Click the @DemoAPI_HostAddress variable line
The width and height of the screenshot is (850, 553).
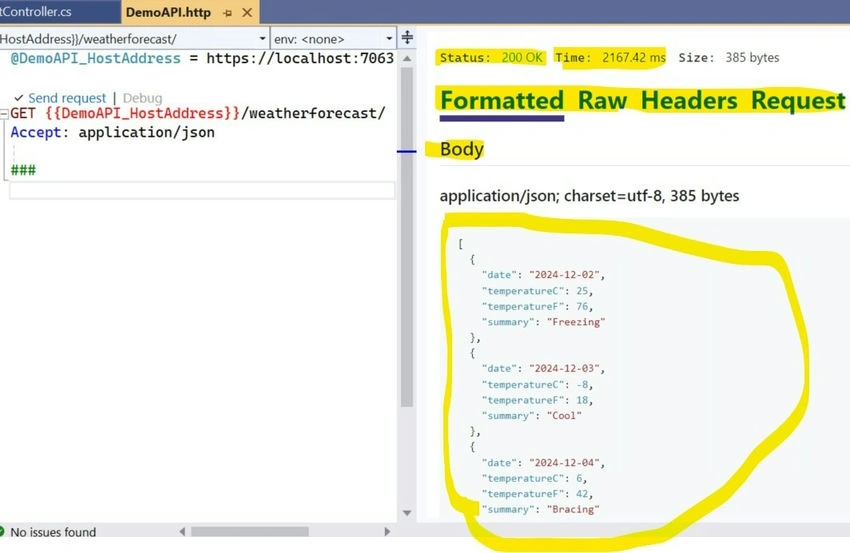click(202, 58)
